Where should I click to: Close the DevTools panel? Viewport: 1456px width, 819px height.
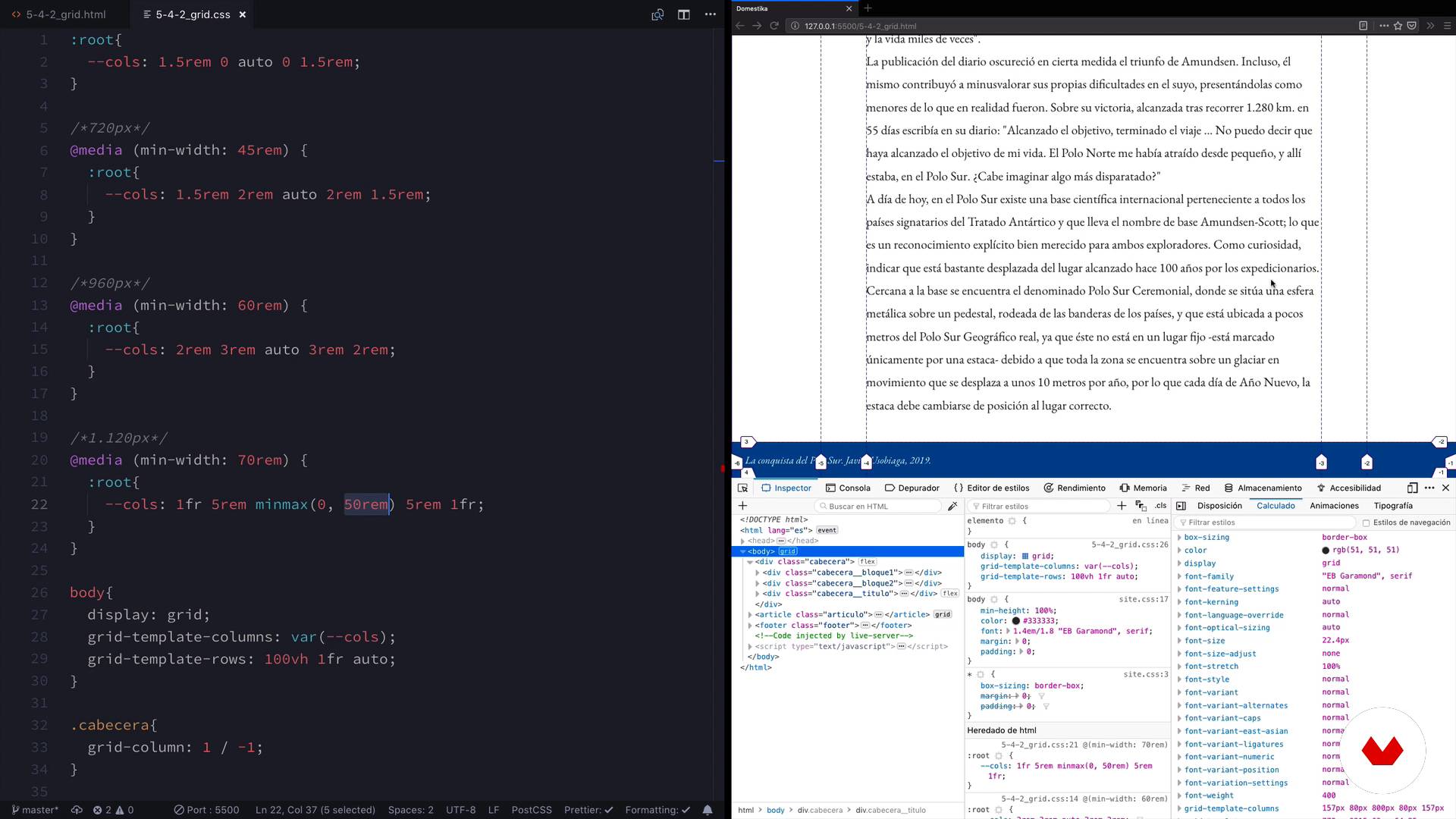coord(1446,488)
